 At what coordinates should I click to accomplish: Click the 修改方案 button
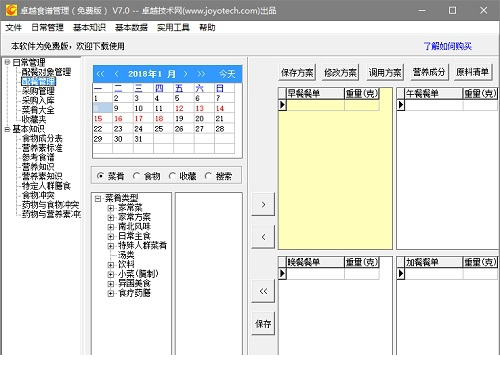pos(341,72)
